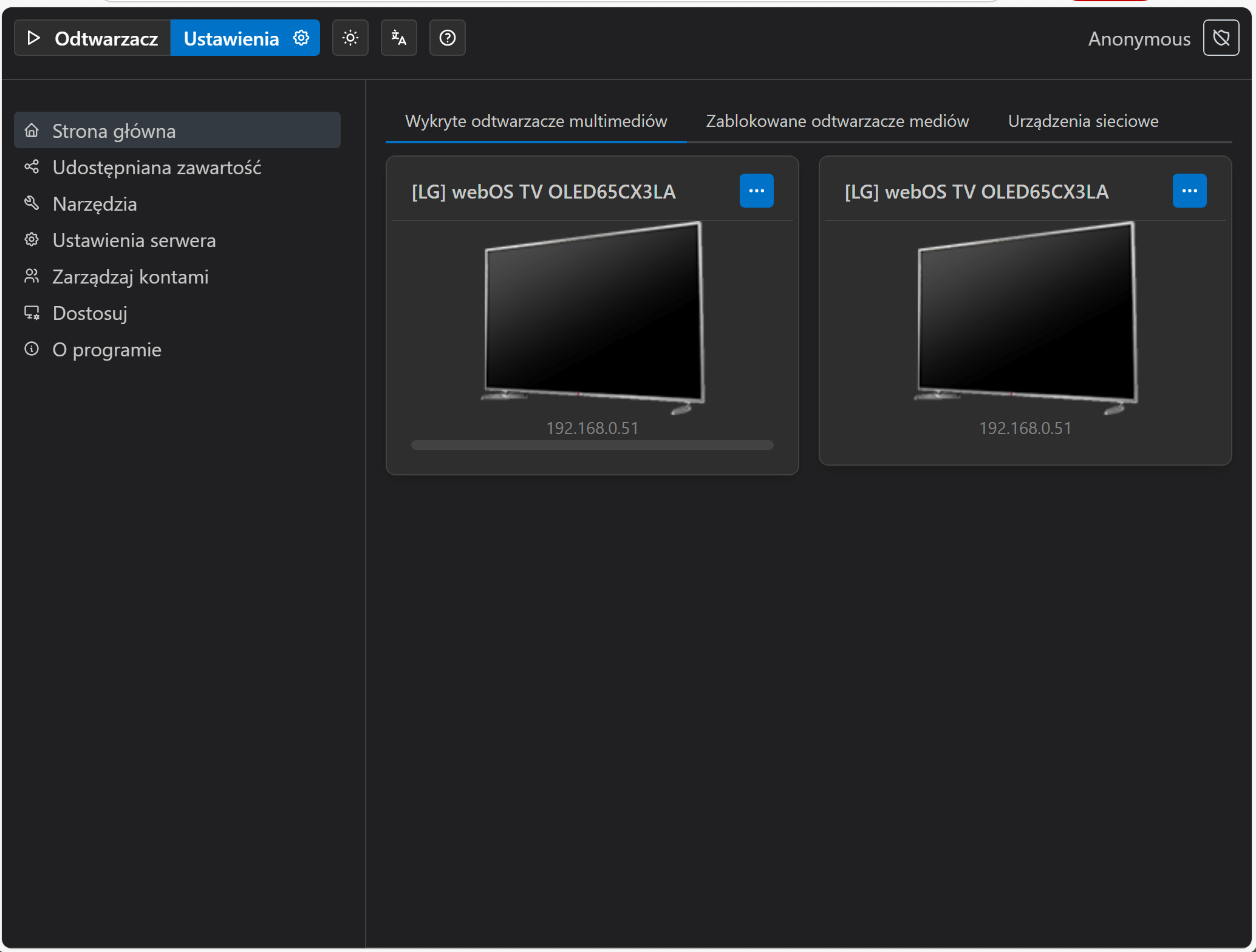
Task: Open the three-dot menu on second LG TV card
Action: tap(1190, 191)
